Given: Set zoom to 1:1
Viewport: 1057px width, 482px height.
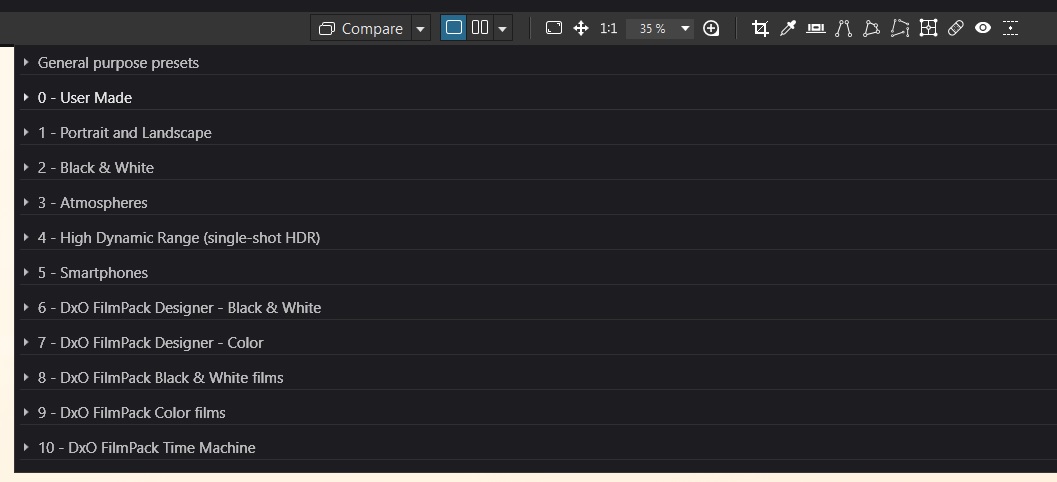Looking at the screenshot, I should pyautogui.click(x=608, y=28).
